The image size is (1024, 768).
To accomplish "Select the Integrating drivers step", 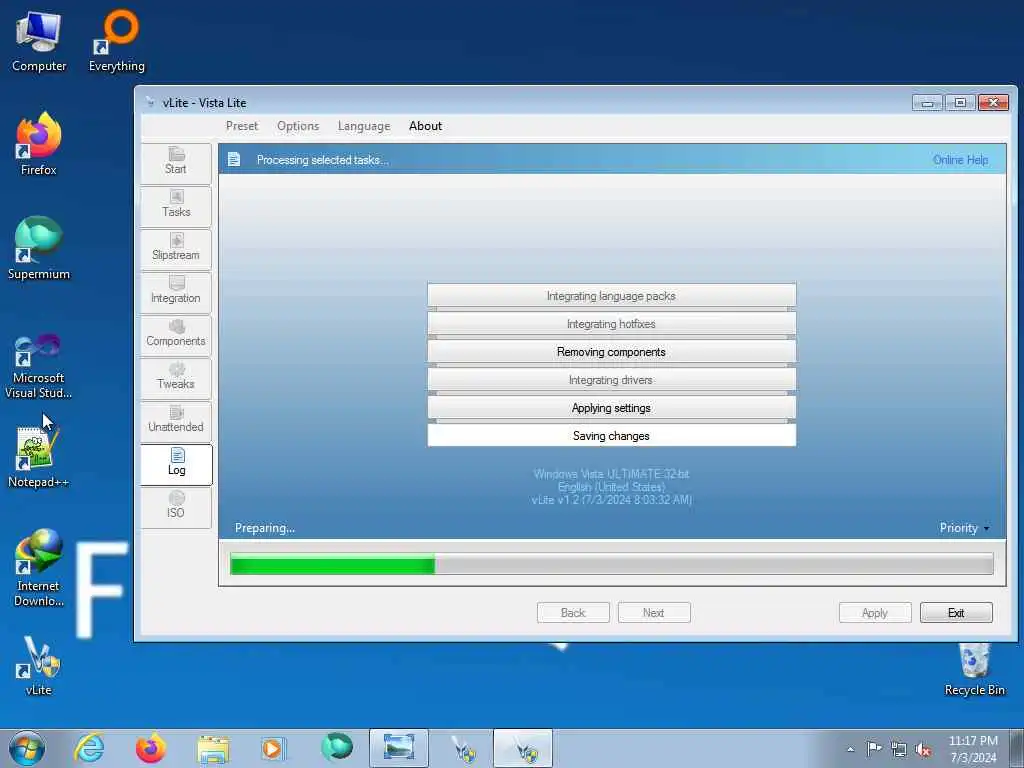I will click(611, 380).
